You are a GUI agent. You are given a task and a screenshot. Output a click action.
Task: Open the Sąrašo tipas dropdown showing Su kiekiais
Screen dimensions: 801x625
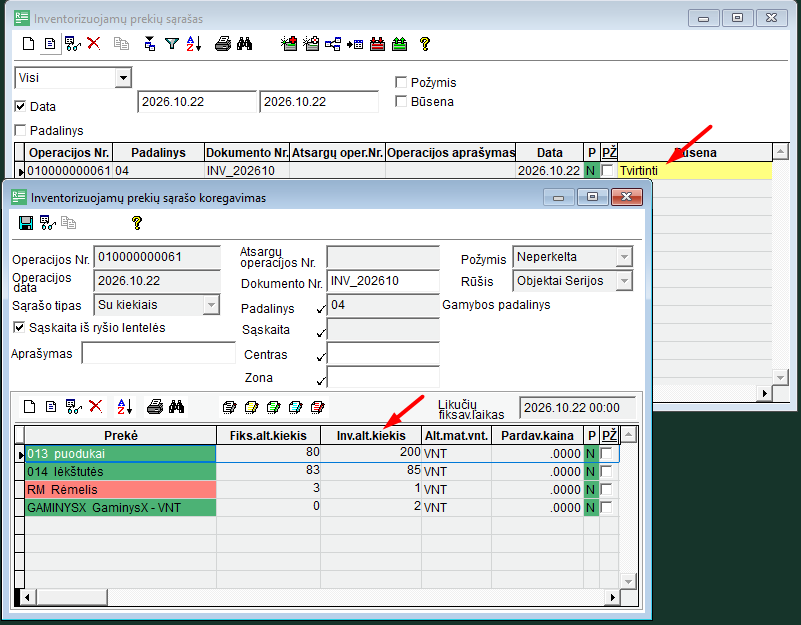click(210, 305)
